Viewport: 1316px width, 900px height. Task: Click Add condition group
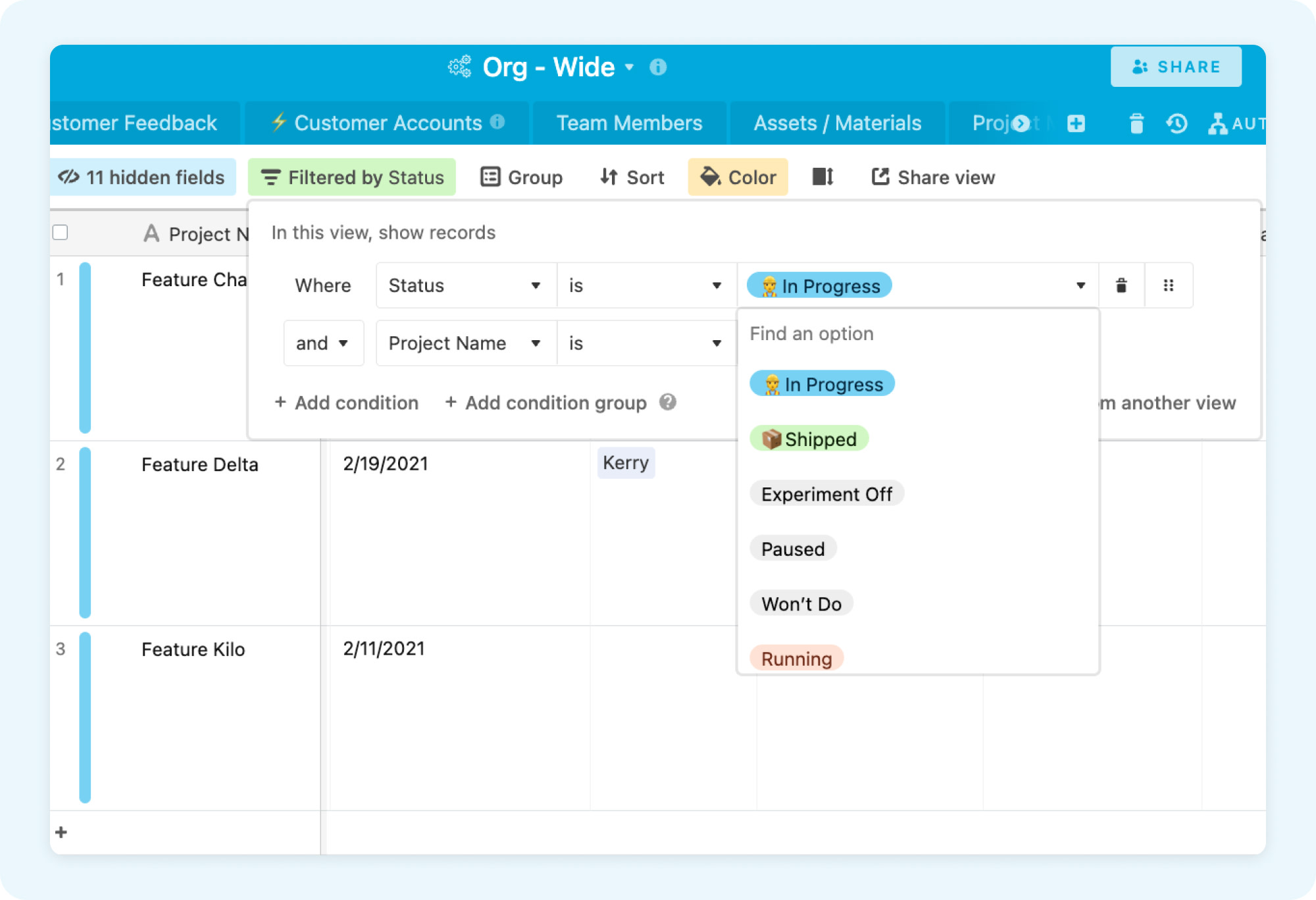pos(545,403)
